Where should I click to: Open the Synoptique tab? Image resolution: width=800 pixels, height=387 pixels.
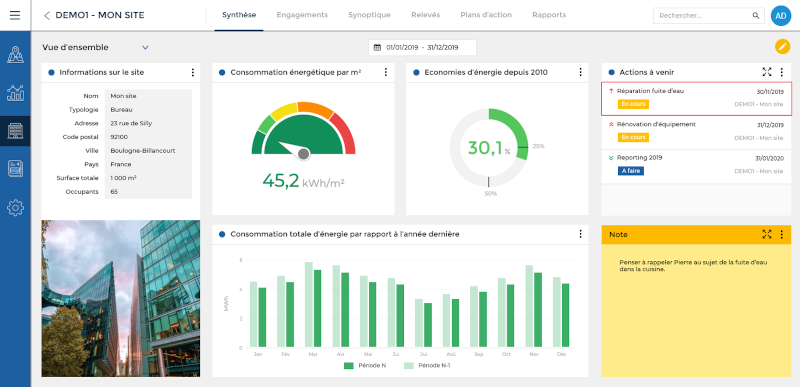pyautogui.click(x=369, y=15)
